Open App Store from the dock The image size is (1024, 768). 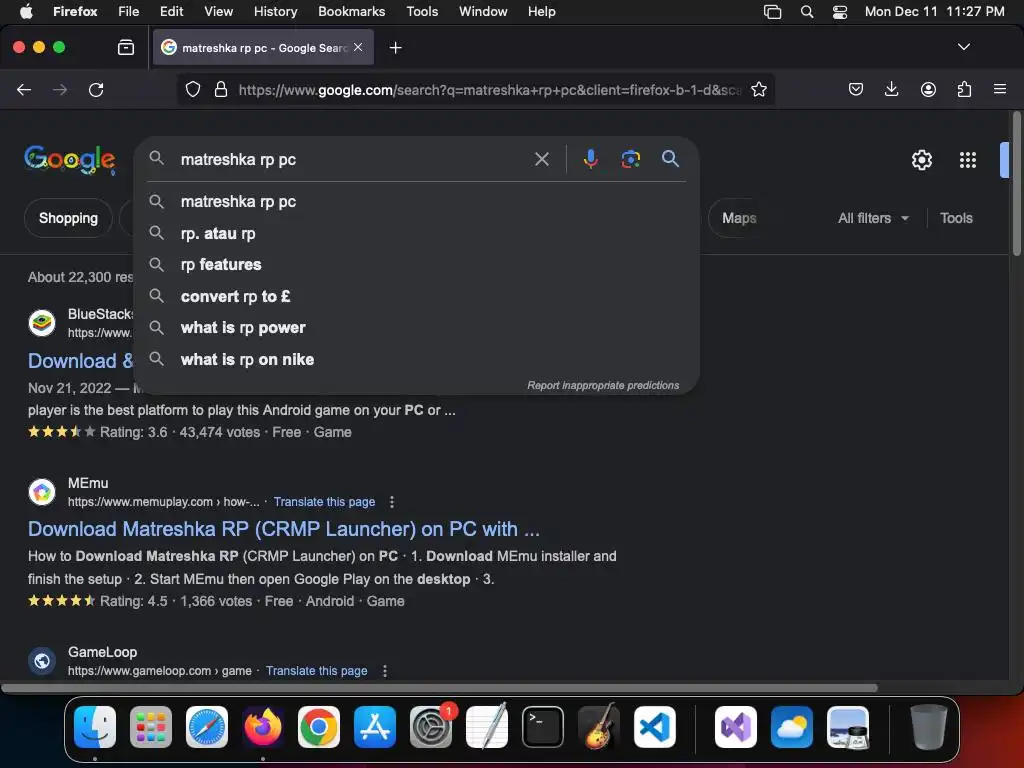click(x=375, y=726)
